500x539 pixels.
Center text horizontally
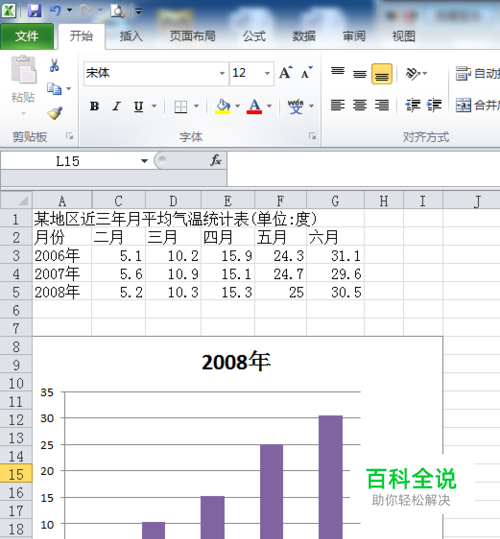click(x=360, y=105)
